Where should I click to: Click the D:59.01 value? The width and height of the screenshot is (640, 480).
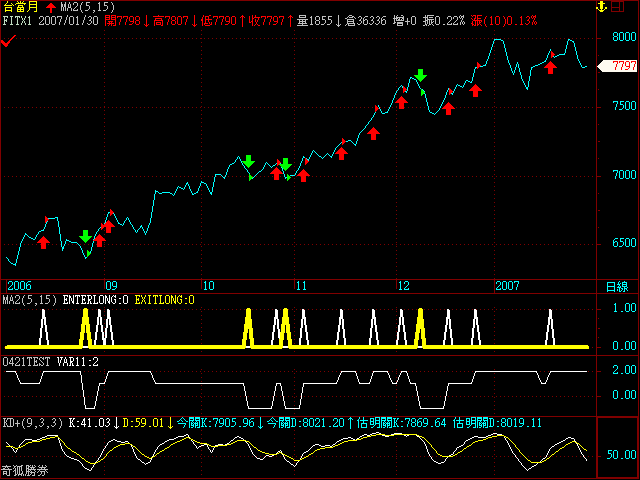click(x=143, y=423)
